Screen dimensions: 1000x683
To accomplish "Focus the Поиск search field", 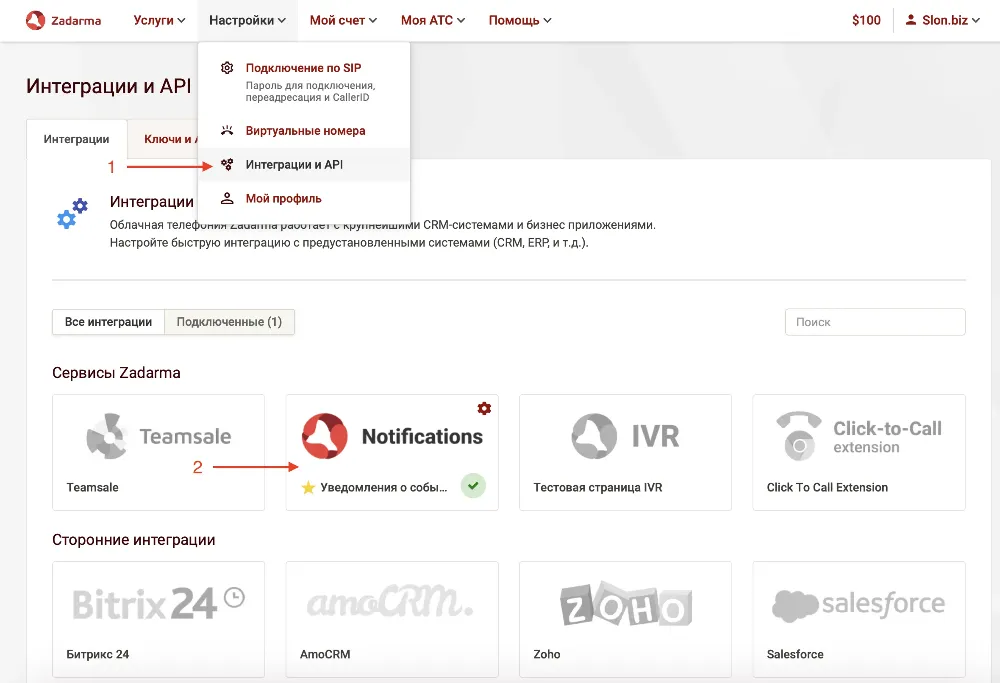I will 875,322.
